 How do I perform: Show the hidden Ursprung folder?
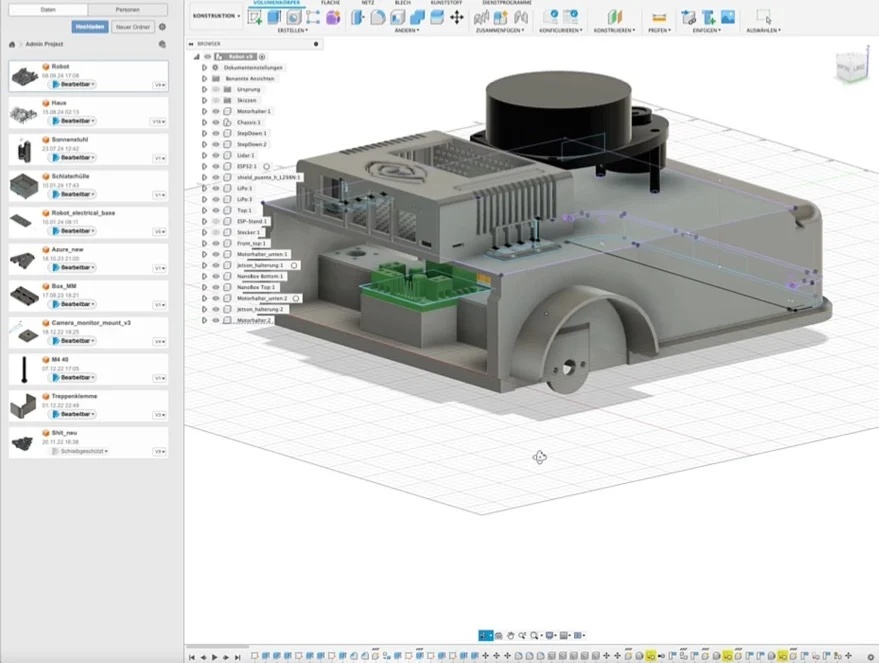[216, 89]
